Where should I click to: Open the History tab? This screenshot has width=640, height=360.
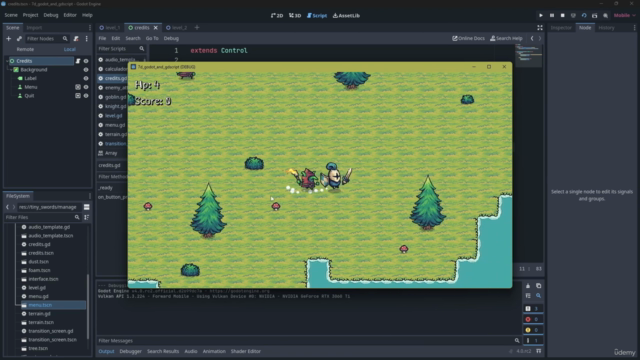click(606, 28)
